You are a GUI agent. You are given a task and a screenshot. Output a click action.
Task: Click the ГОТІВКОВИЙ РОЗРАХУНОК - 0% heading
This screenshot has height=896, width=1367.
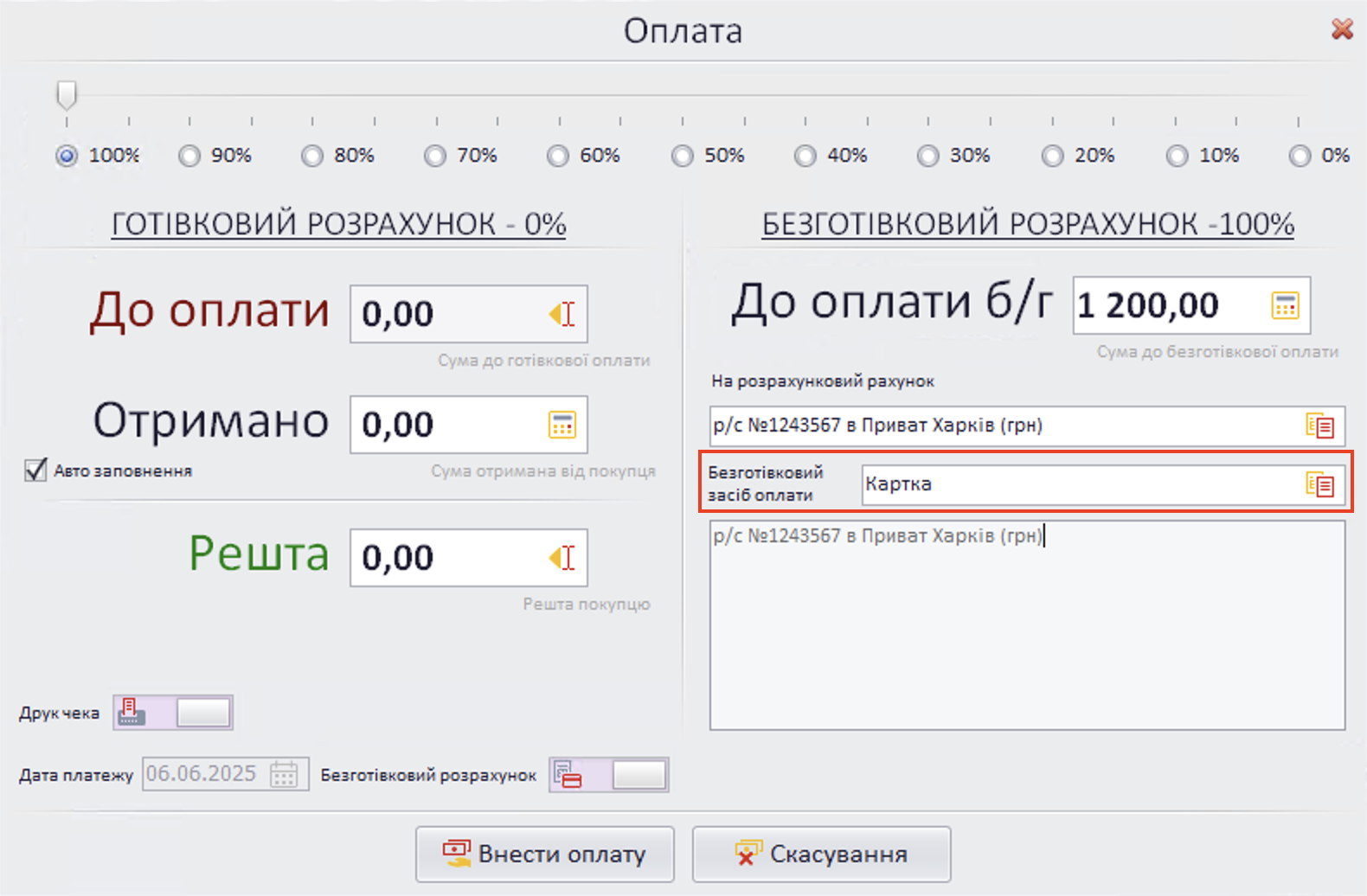click(339, 224)
